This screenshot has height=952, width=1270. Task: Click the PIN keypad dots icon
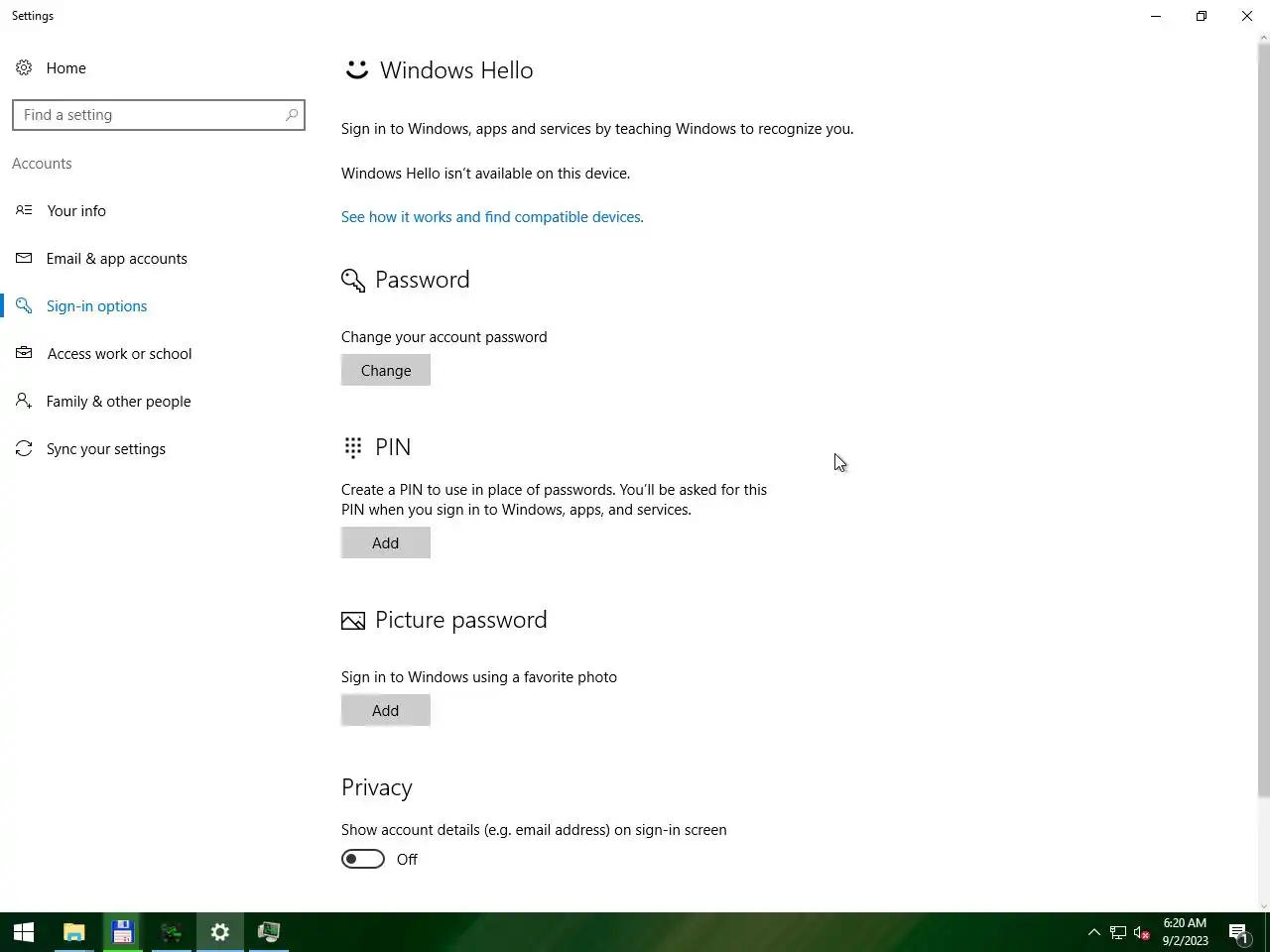coord(353,447)
